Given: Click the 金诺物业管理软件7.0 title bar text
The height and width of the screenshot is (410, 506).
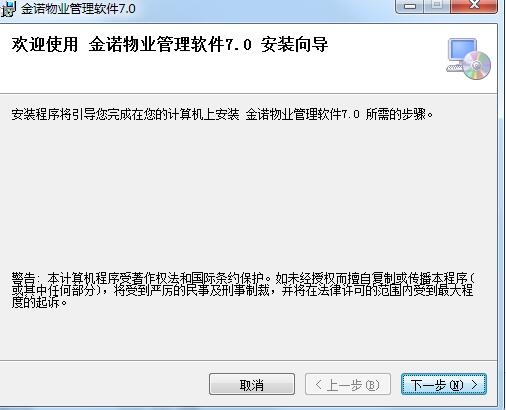Looking at the screenshot, I should (78, 9).
